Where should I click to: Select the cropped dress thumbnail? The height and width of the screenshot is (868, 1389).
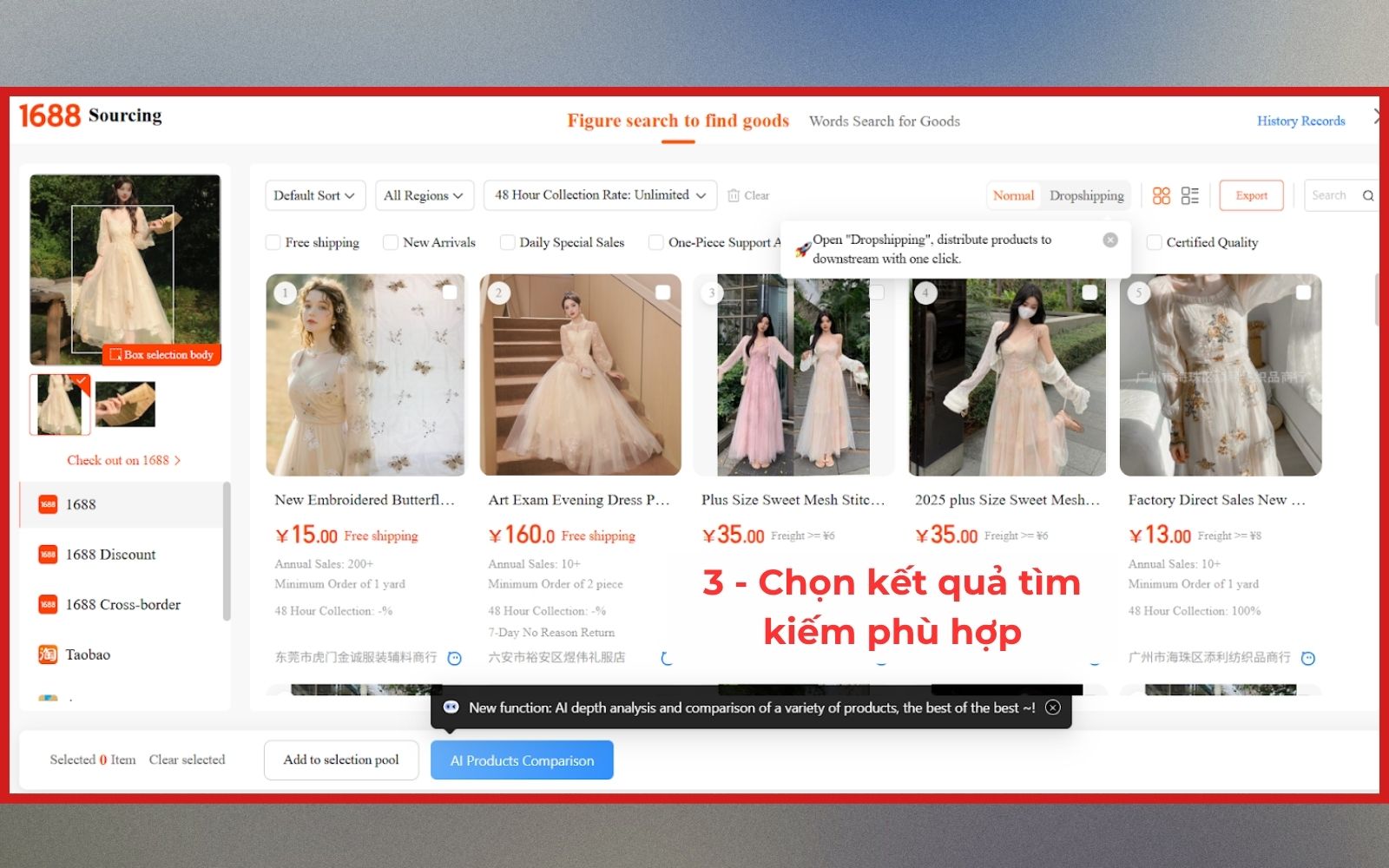60,404
